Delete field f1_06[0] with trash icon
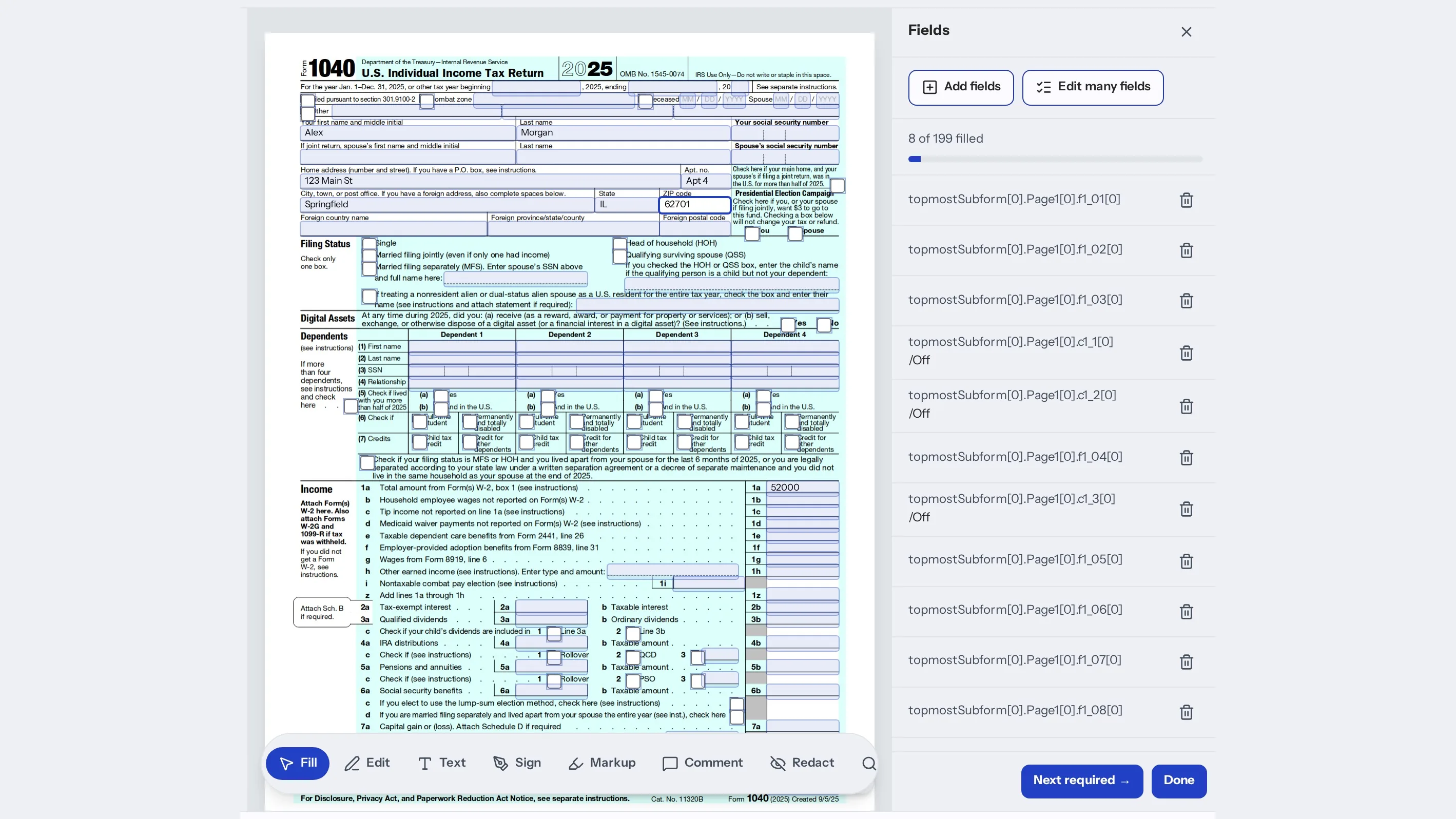Viewport: 1456px width, 819px height. coord(1186,612)
